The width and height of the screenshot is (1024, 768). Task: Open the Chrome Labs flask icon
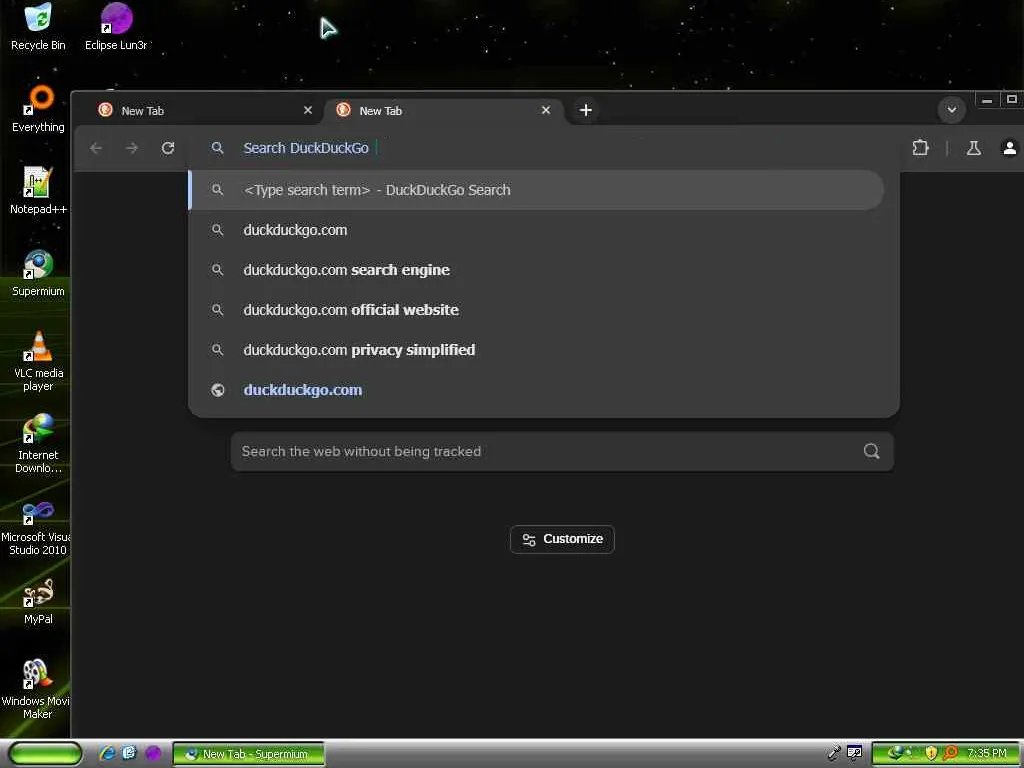(974, 148)
